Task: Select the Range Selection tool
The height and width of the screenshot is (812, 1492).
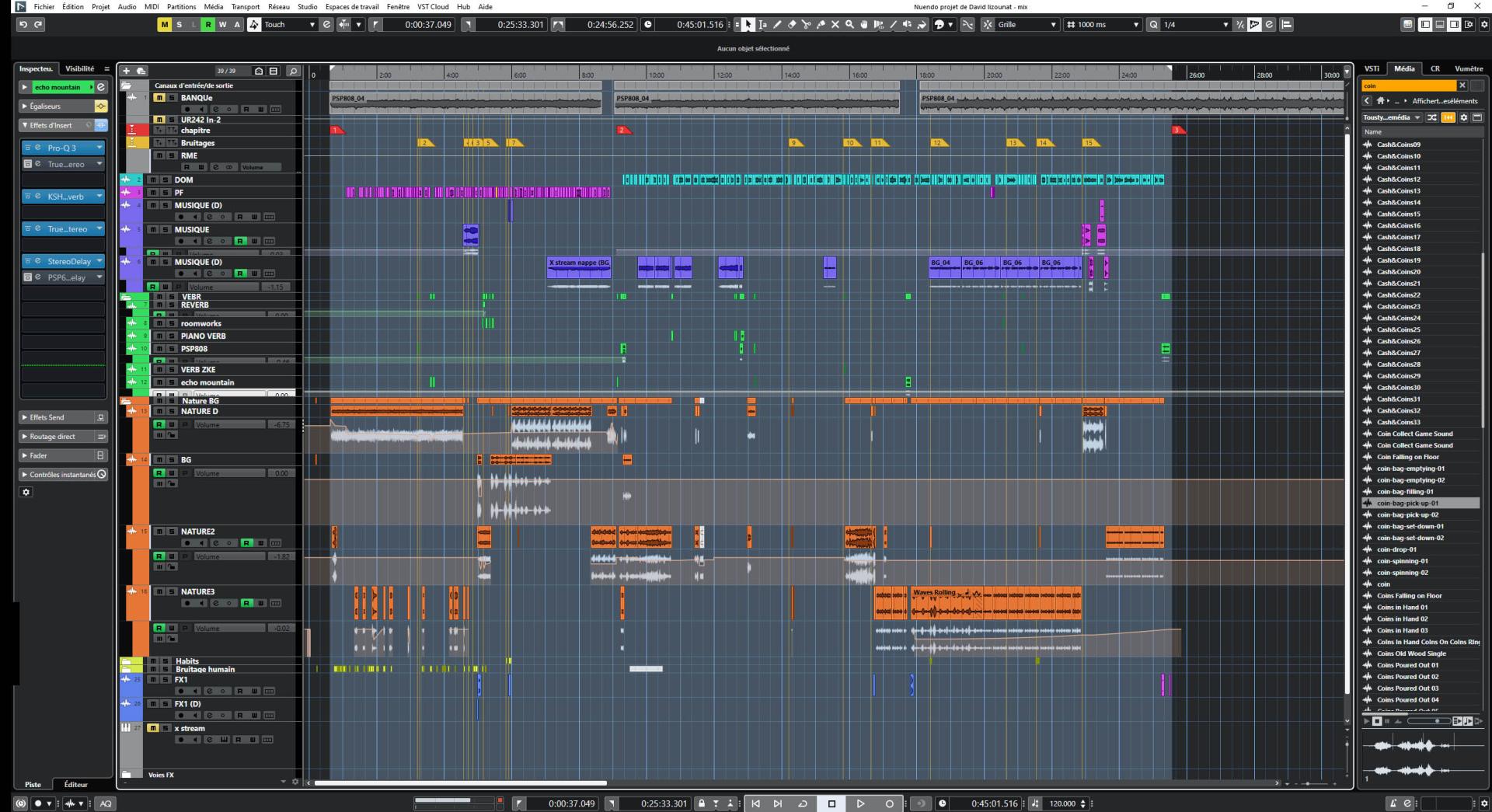Action: click(x=762, y=25)
